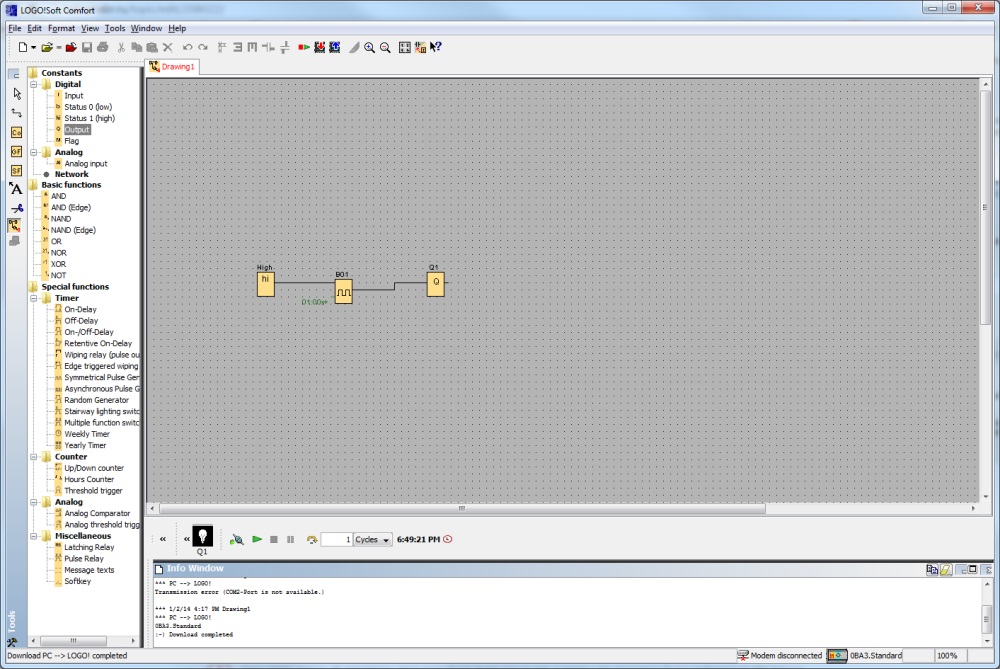Select the Output tree item
The image size is (1000, 669).
click(x=77, y=129)
